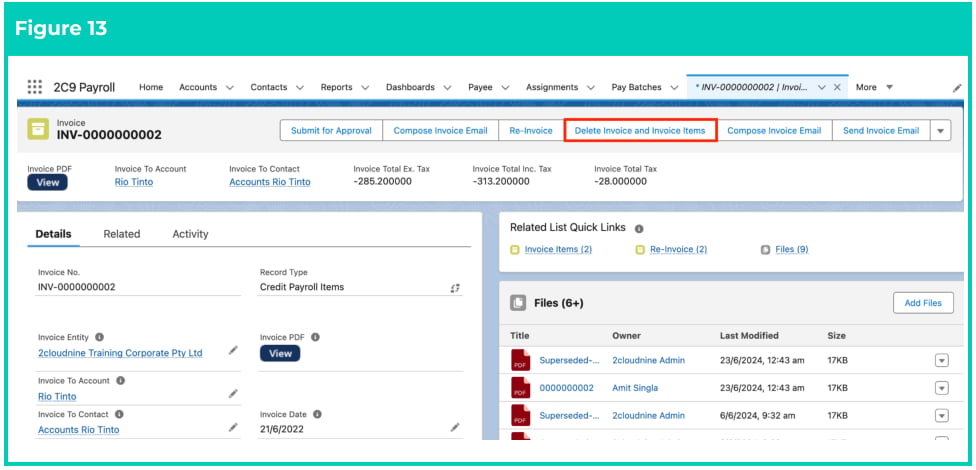976x470 pixels.
Task: Open the Pay Batches tab
Action: click(x=636, y=87)
